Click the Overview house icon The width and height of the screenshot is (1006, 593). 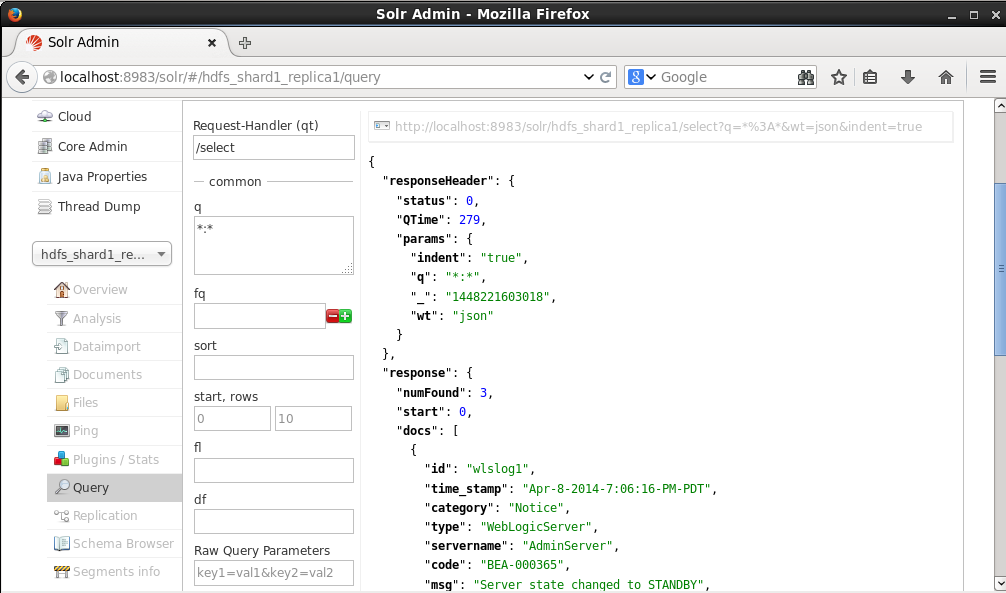coord(62,289)
